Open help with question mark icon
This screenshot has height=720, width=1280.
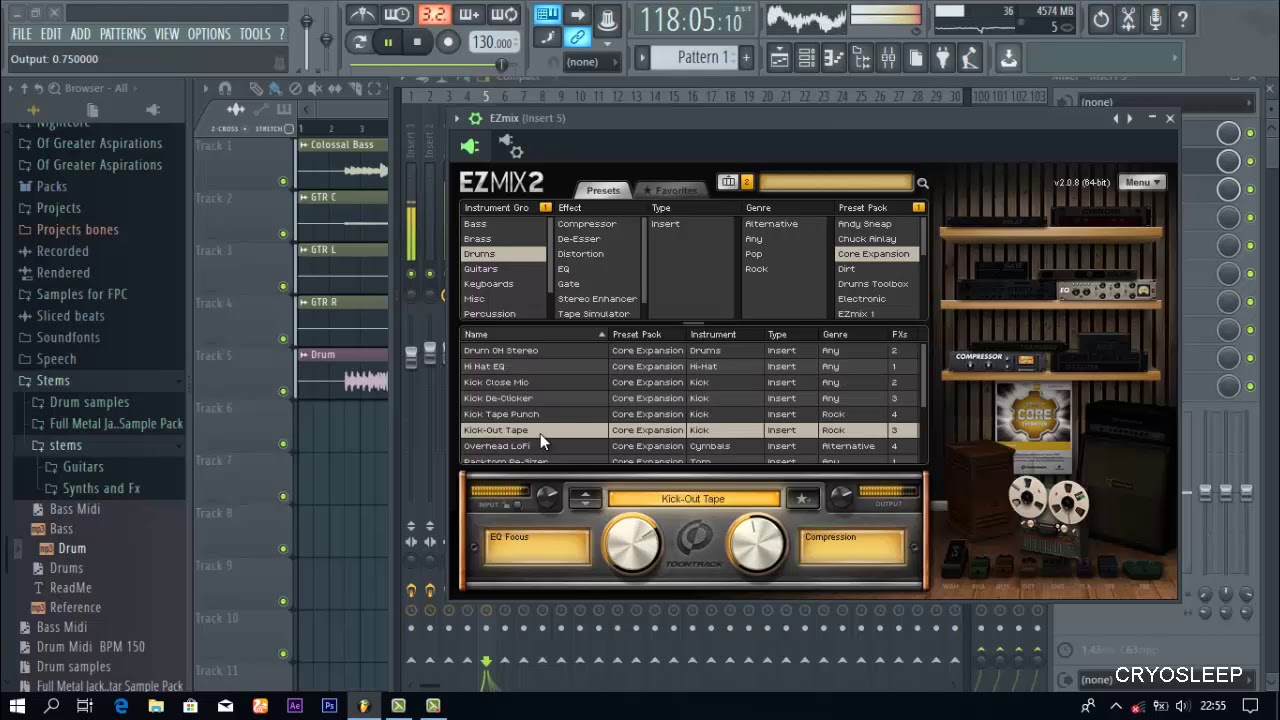tap(1182, 18)
